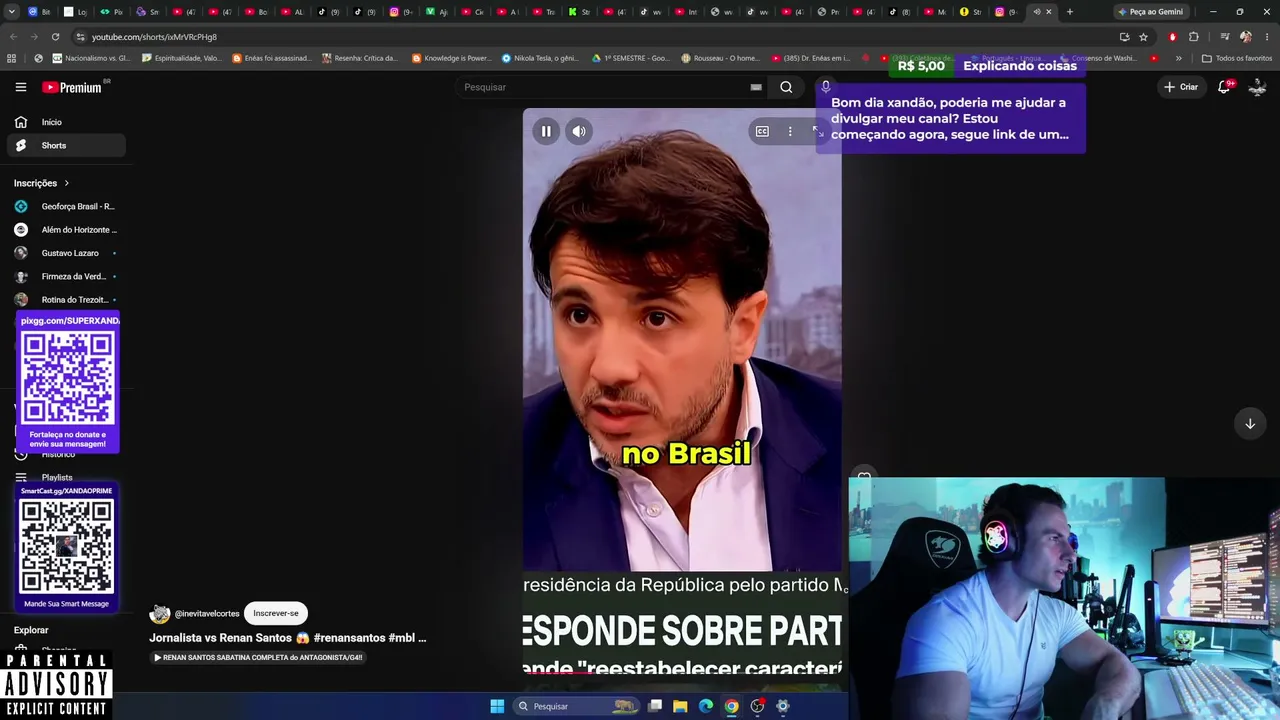Open Playlists in the sidebar
The width and height of the screenshot is (1280, 720).
tap(57, 477)
